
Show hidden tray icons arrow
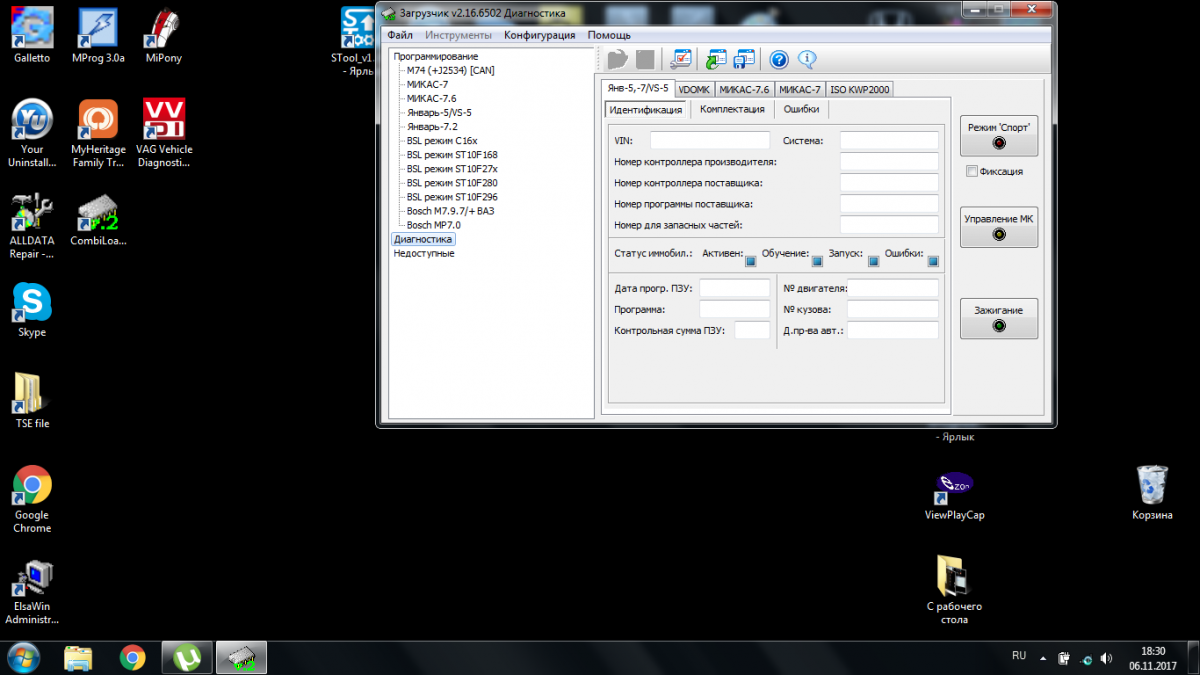click(x=1044, y=658)
